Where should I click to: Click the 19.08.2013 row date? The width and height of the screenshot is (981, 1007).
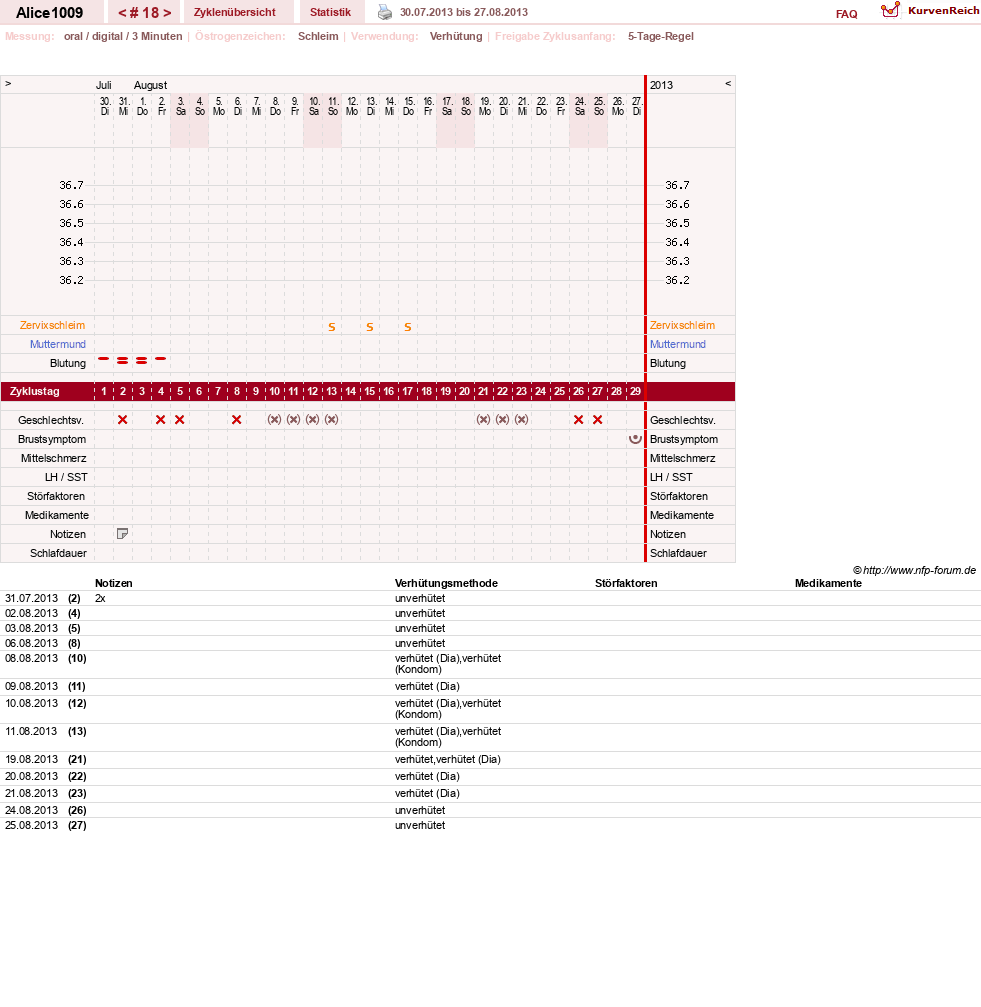31,759
